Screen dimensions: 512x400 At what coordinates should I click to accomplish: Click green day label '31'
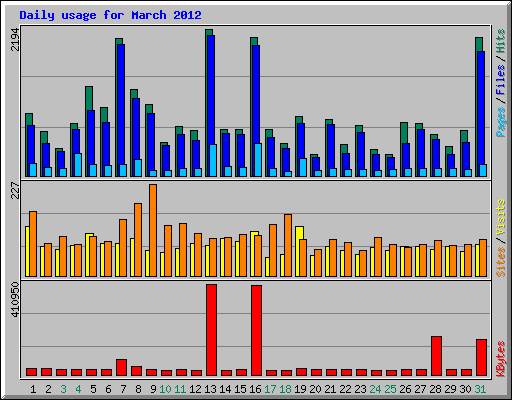(x=480, y=389)
